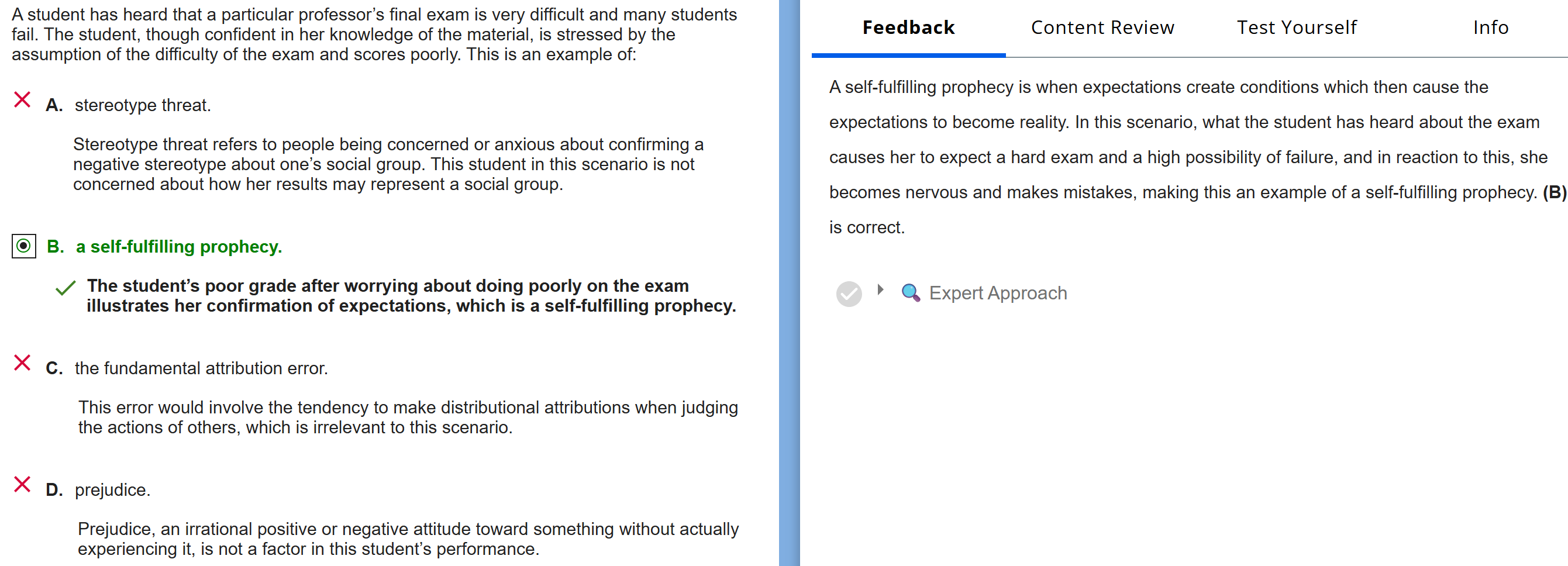Screen dimensions: 1568x566
Task: Click the question stem text paragraph
Action: 374,34
